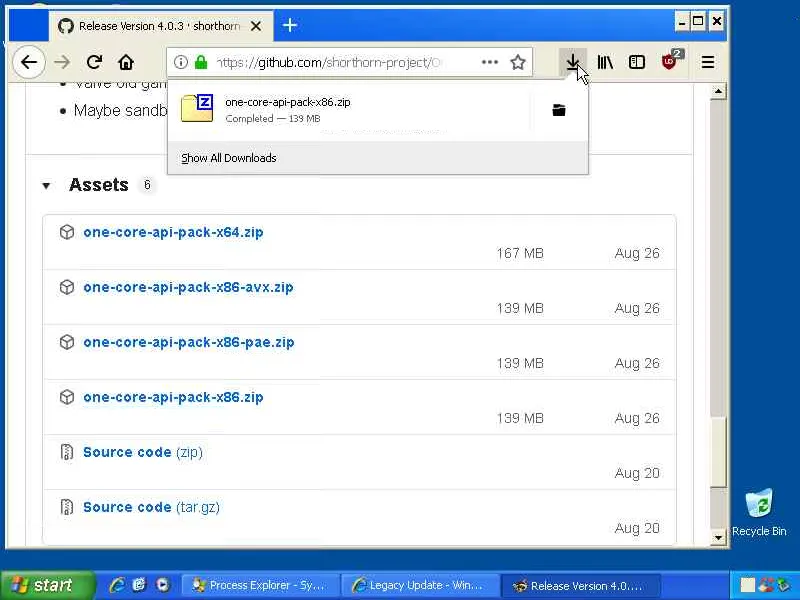The image size is (800, 600).
Task: Click the green padlock security icon
Action: [201, 62]
